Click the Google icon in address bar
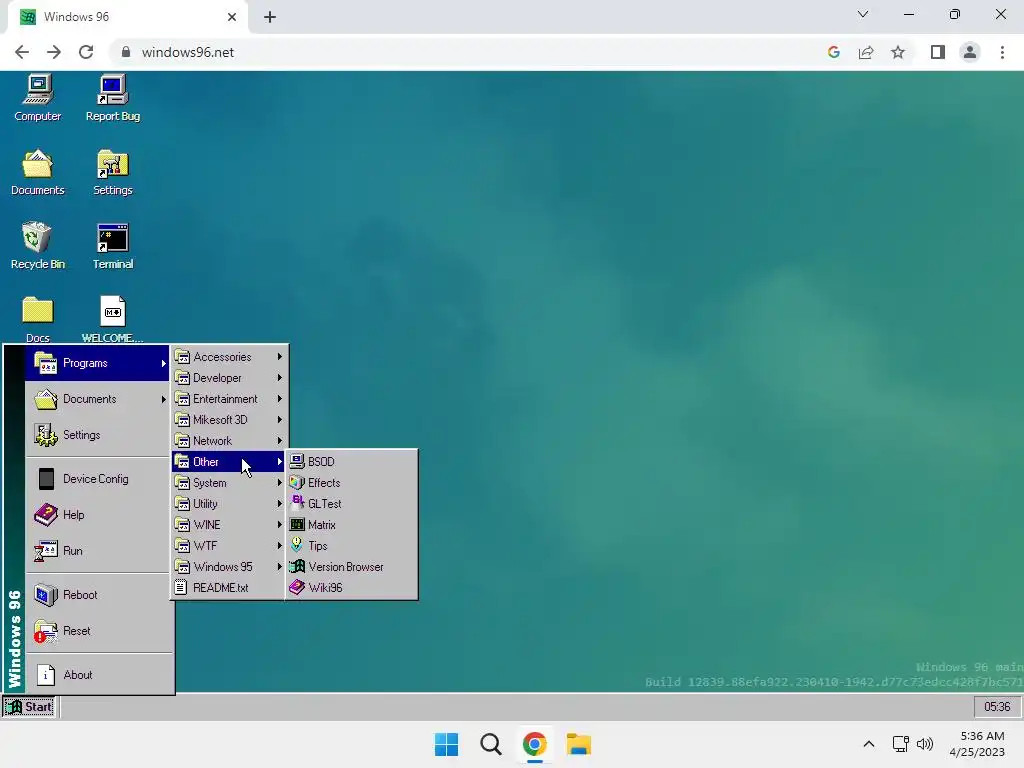 pyautogui.click(x=833, y=52)
